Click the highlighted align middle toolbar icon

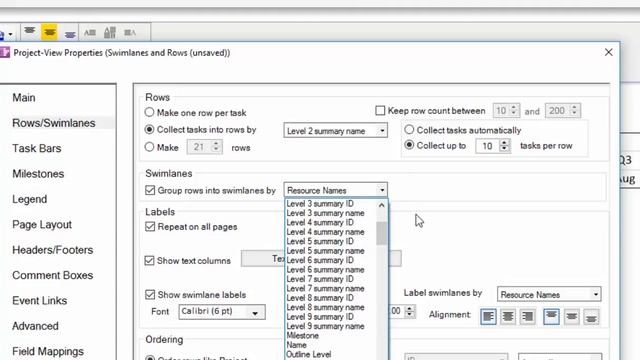point(49,32)
